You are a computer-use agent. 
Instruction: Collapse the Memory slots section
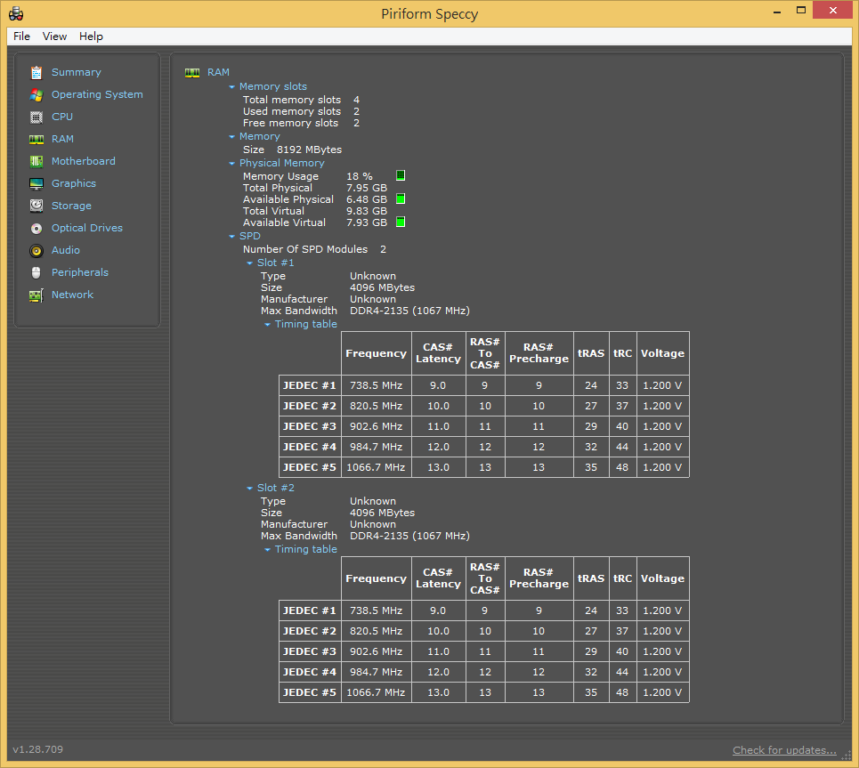232,87
